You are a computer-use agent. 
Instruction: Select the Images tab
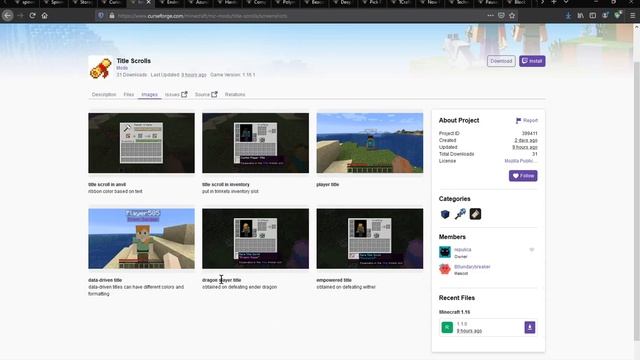(x=149, y=94)
